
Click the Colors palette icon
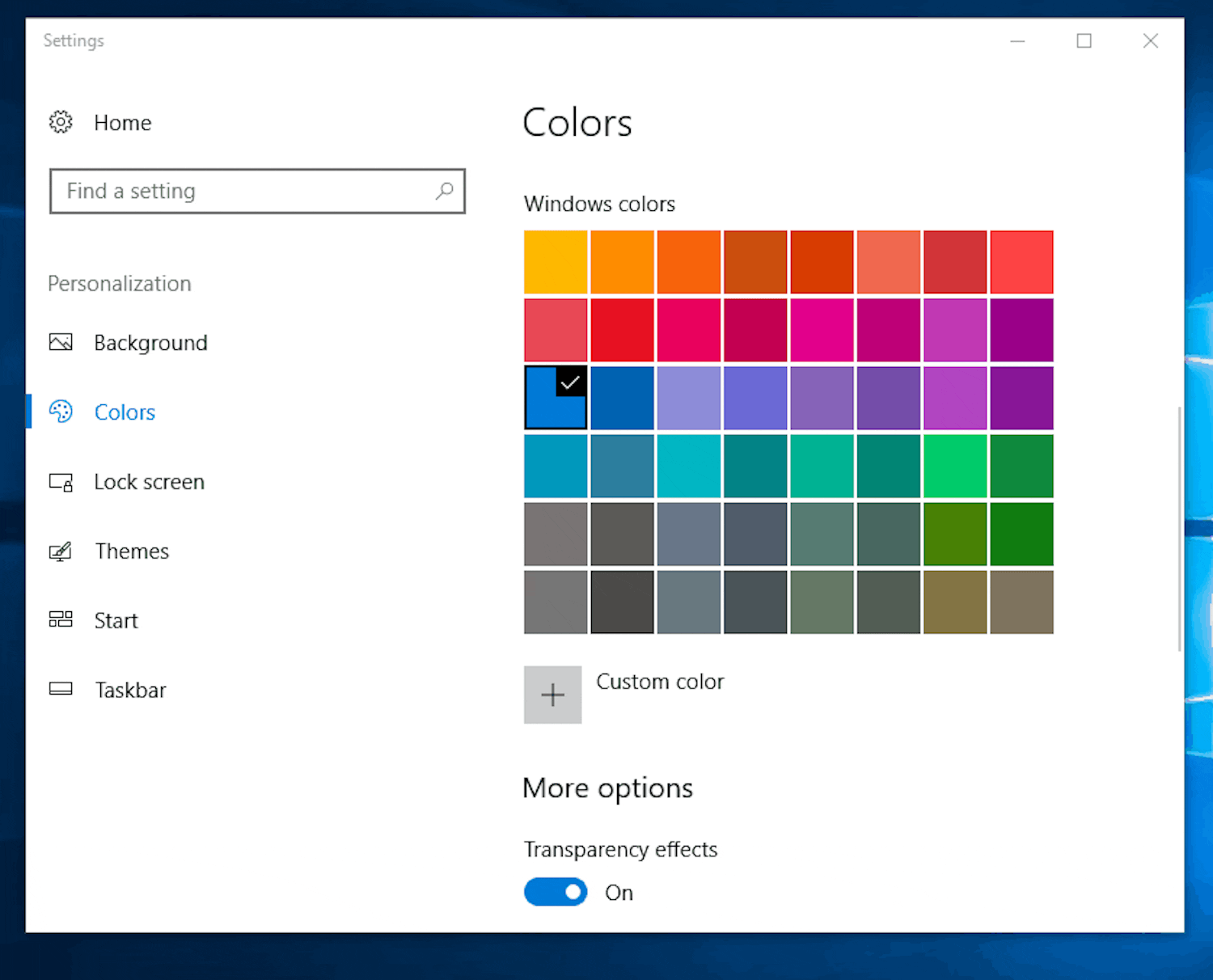click(x=61, y=412)
